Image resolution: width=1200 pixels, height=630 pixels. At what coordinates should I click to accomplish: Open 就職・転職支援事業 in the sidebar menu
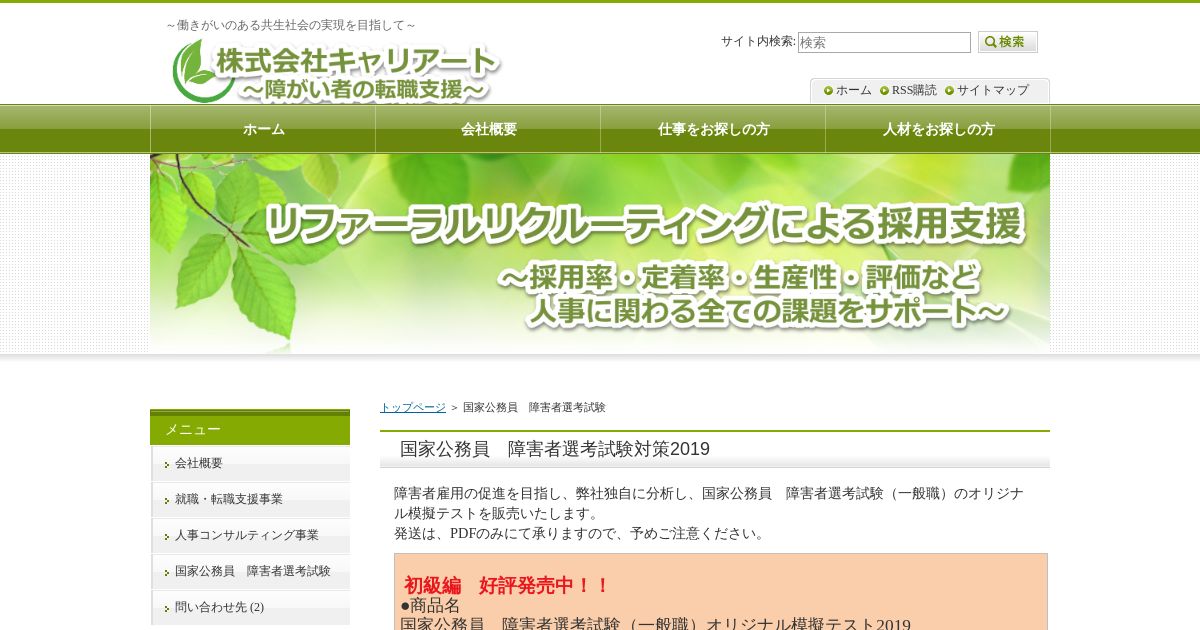pyautogui.click(x=251, y=500)
